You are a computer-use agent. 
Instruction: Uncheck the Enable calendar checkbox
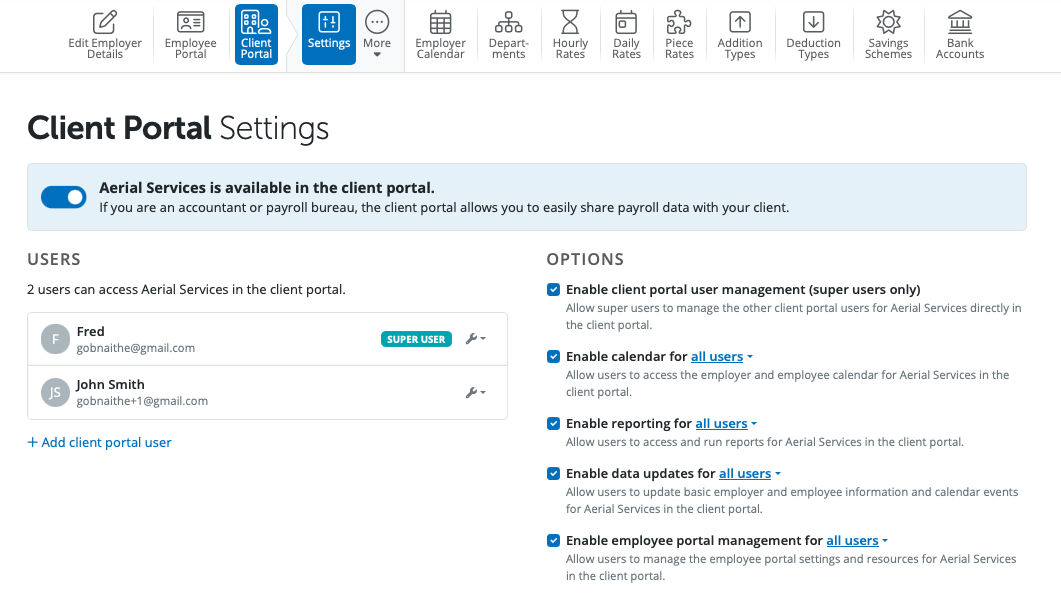[554, 356]
